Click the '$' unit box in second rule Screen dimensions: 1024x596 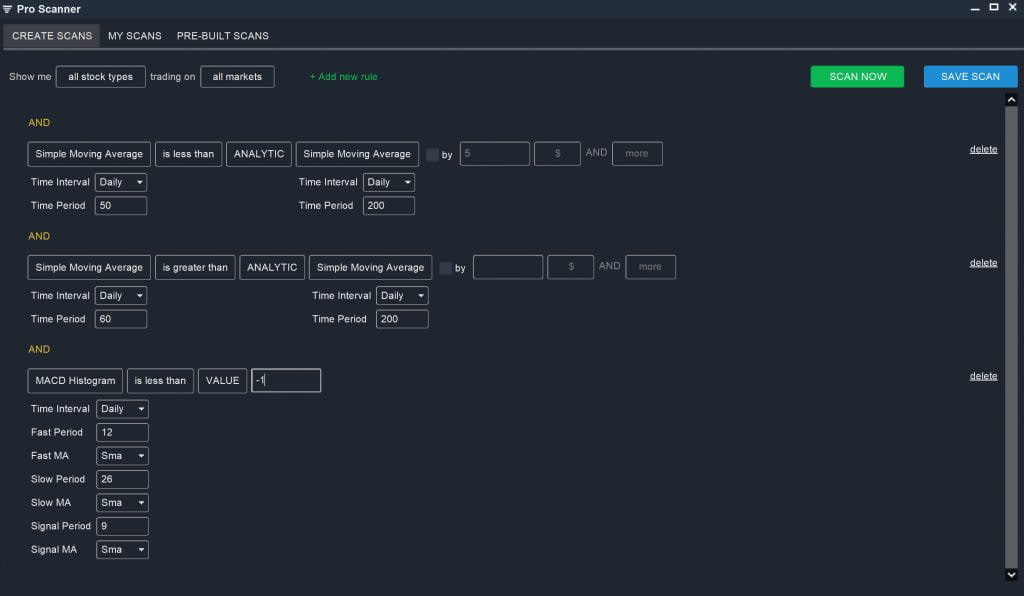click(x=571, y=267)
